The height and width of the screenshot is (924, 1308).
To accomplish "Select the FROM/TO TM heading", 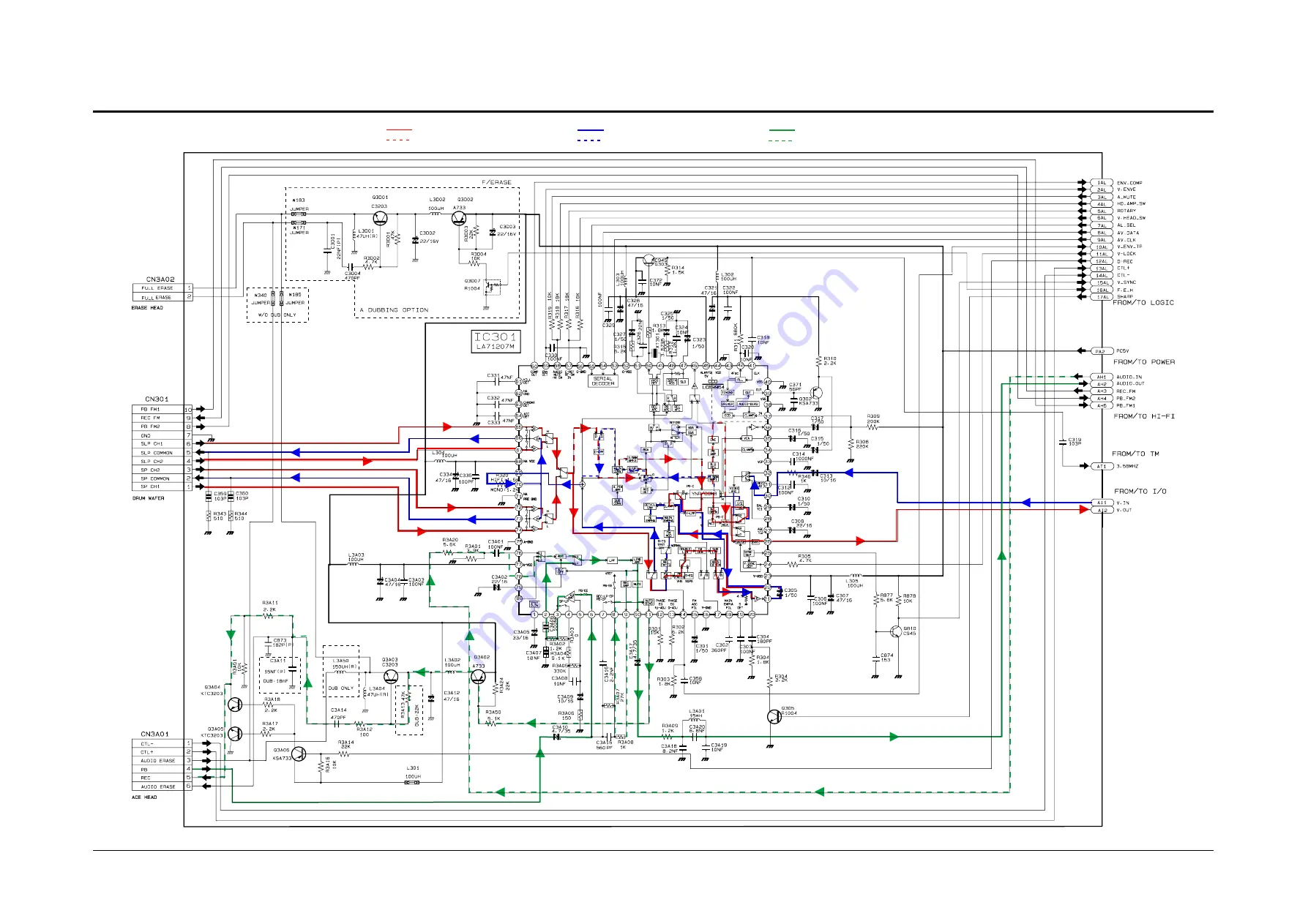I will [1135, 454].
